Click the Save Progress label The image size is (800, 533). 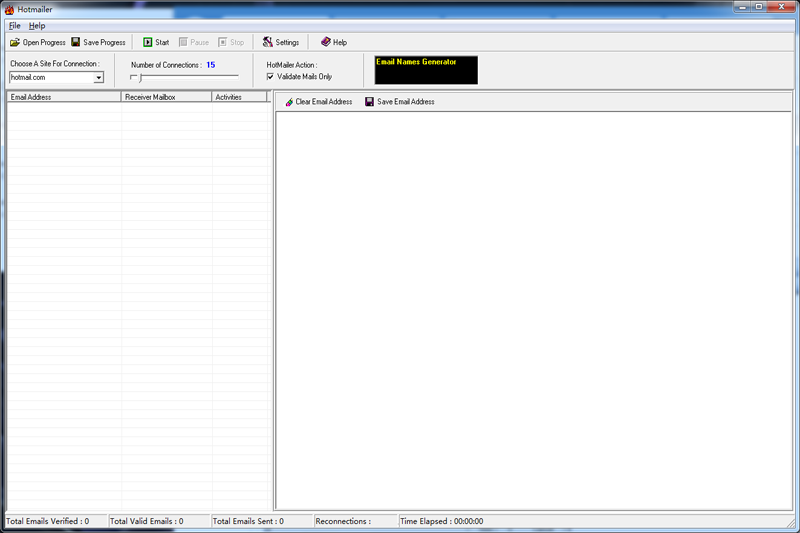[104, 42]
